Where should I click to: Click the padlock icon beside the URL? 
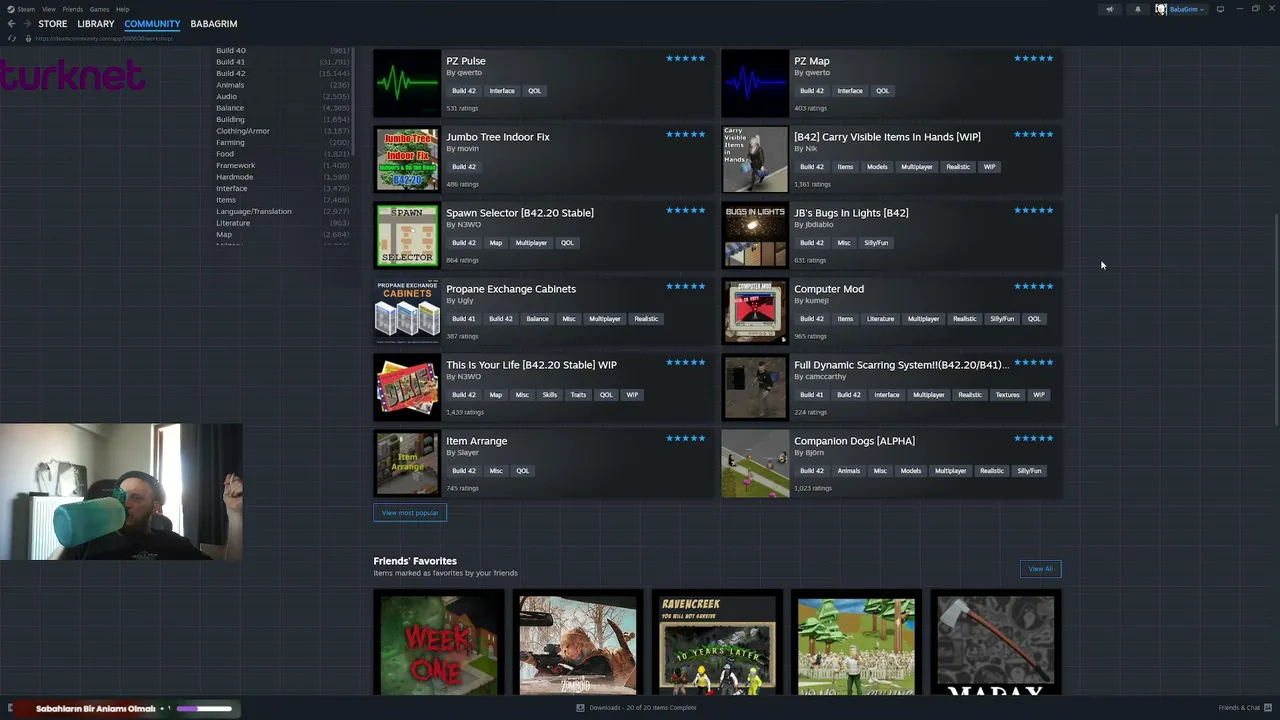point(28,38)
